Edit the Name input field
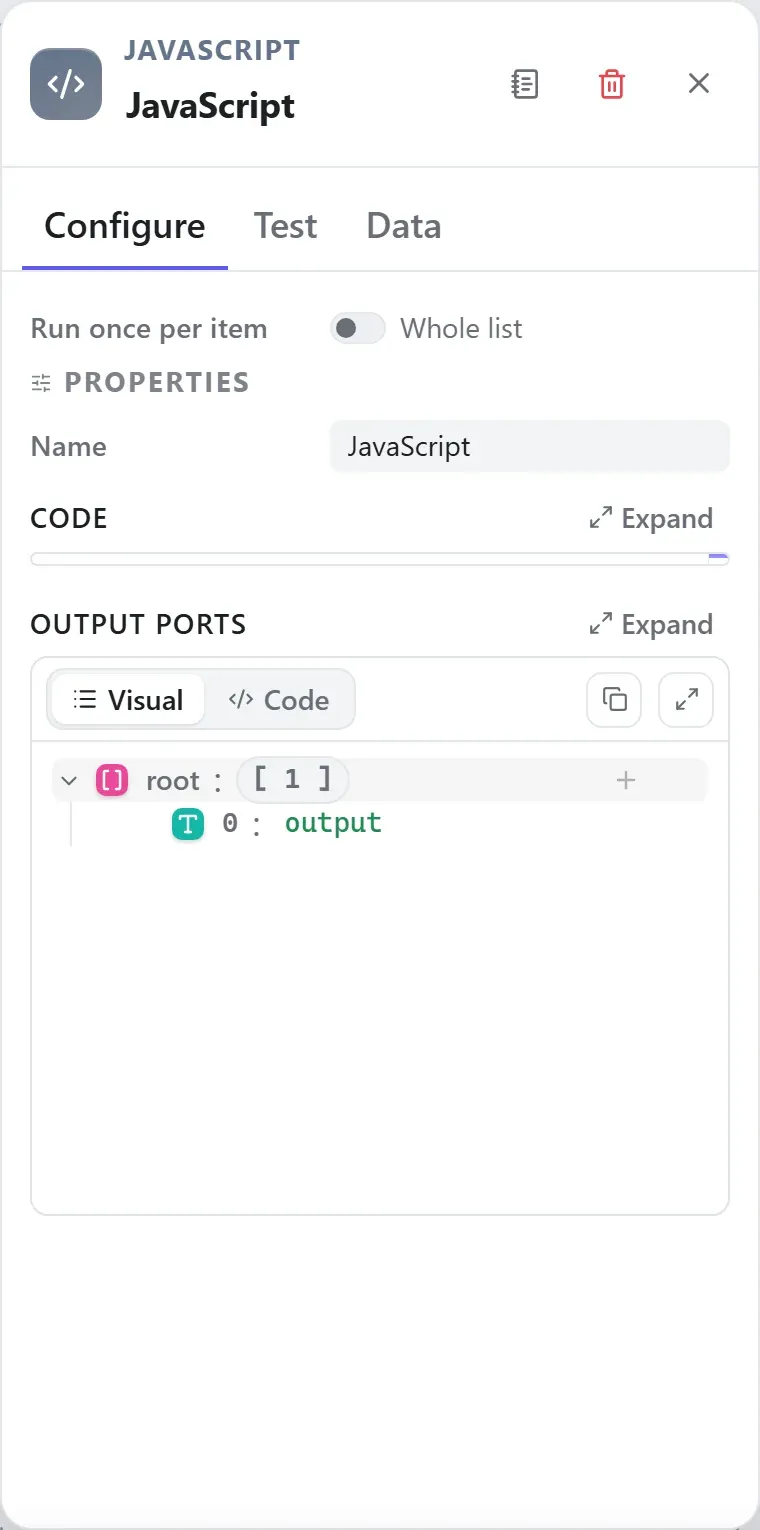The height and width of the screenshot is (1530, 760). click(529, 446)
